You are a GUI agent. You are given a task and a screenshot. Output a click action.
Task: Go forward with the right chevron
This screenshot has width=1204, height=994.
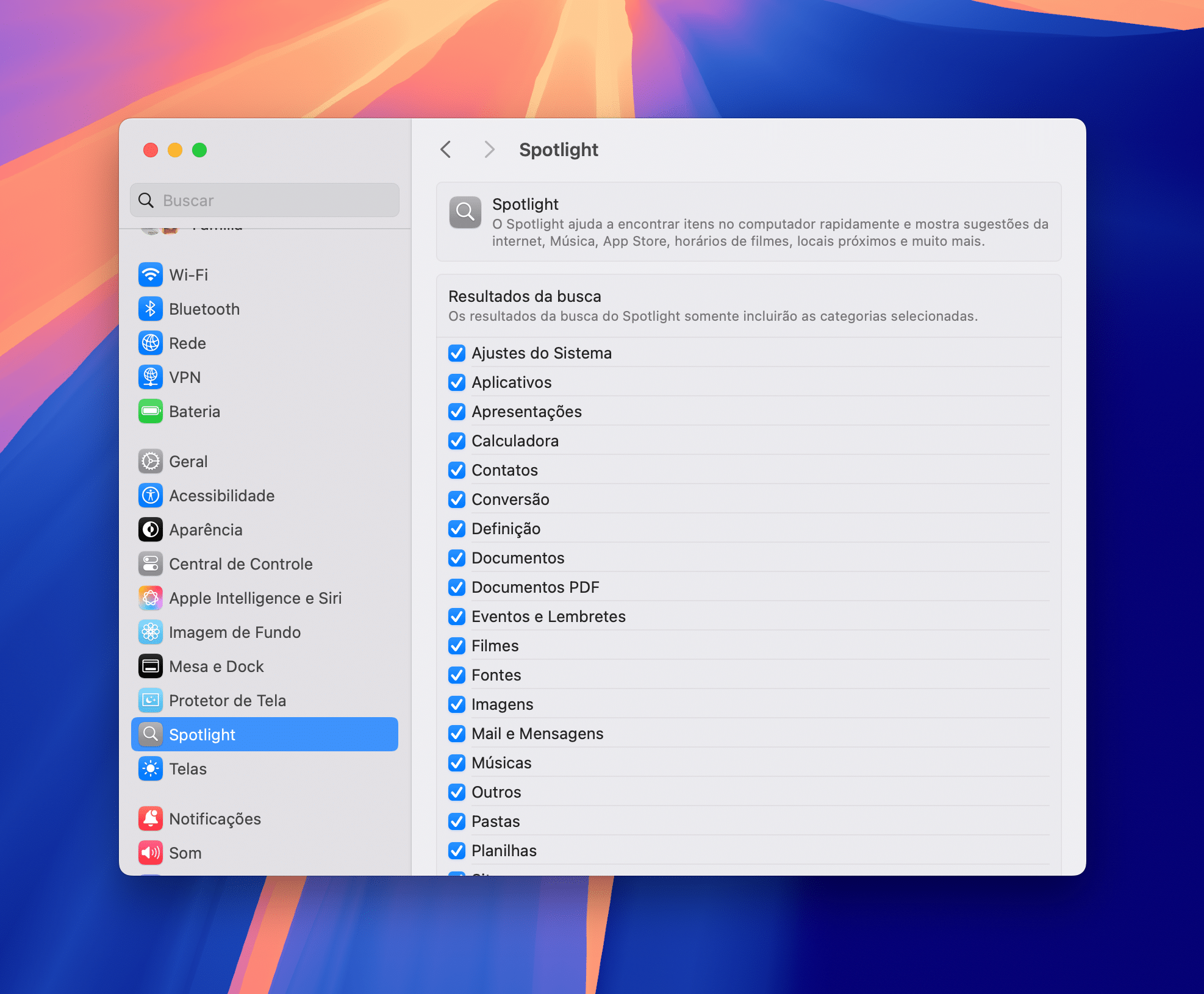(489, 149)
